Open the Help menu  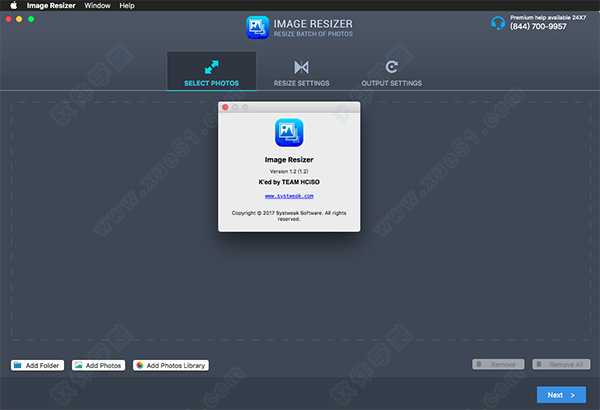pos(127,5)
